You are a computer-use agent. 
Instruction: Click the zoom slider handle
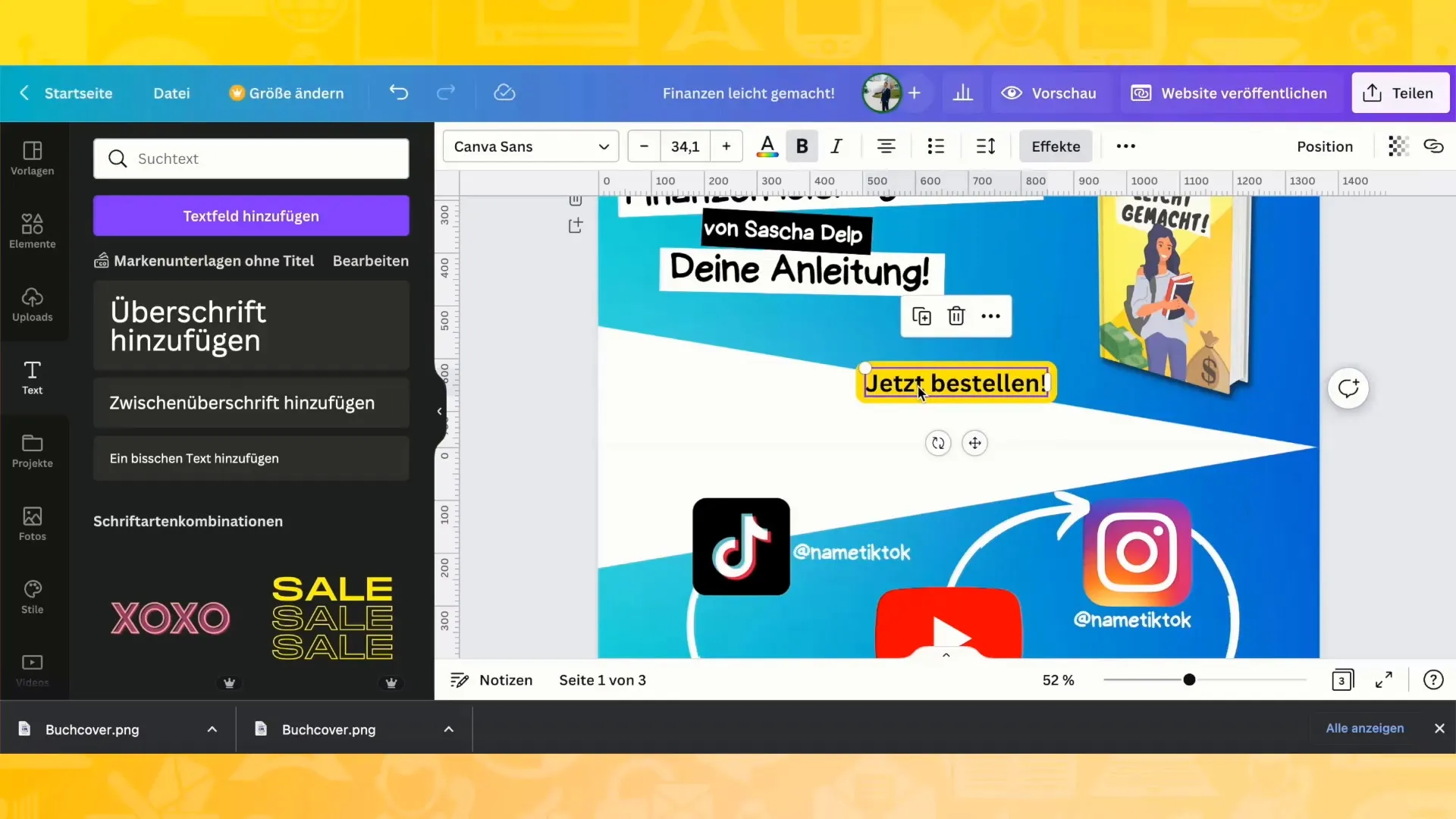pyautogui.click(x=1189, y=679)
